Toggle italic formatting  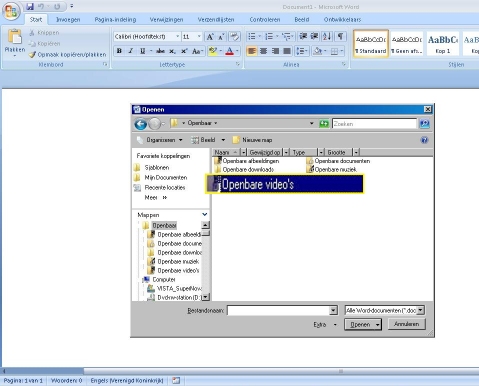point(131,51)
